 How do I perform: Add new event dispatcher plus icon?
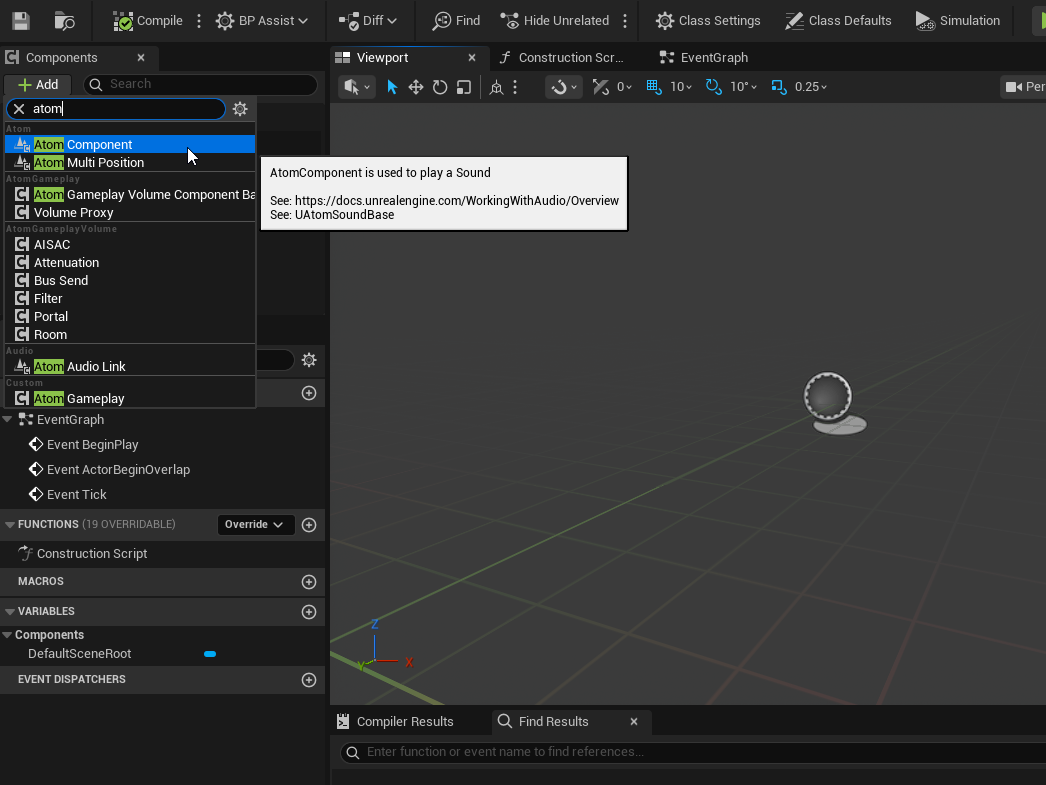click(309, 680)
